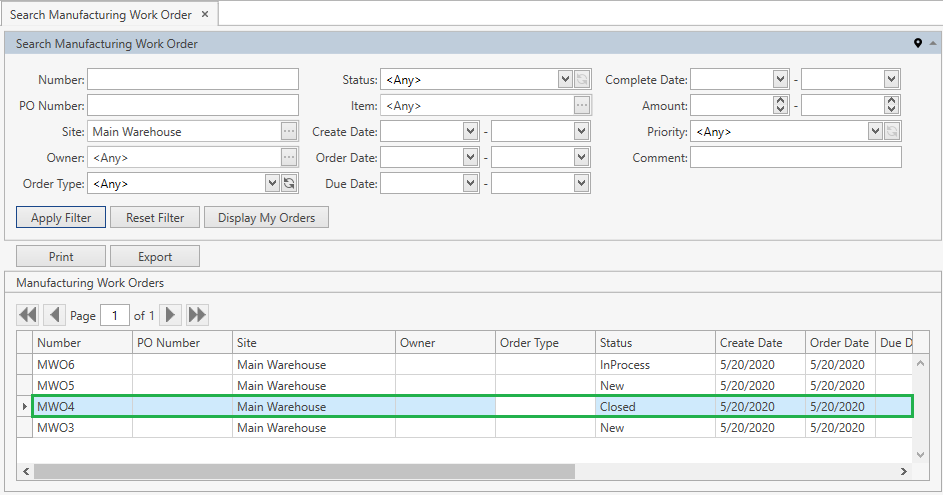Export the work orders list
The width and height of the screenshot is (943, 495).
(x=155, y=257)
